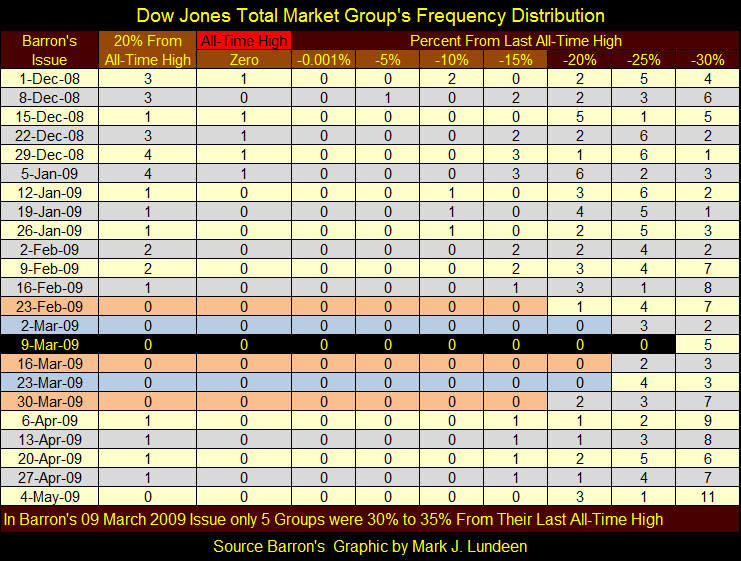Select the '4-May-09' date cell
The width and height of the screenshot is (741, 561).
tap(50, 497)
